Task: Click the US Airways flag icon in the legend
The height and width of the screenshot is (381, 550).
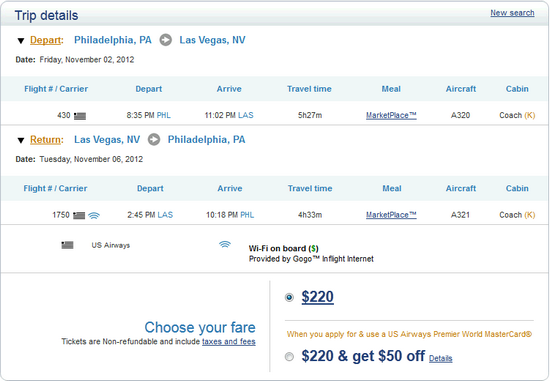Action: tap(67, 245)
